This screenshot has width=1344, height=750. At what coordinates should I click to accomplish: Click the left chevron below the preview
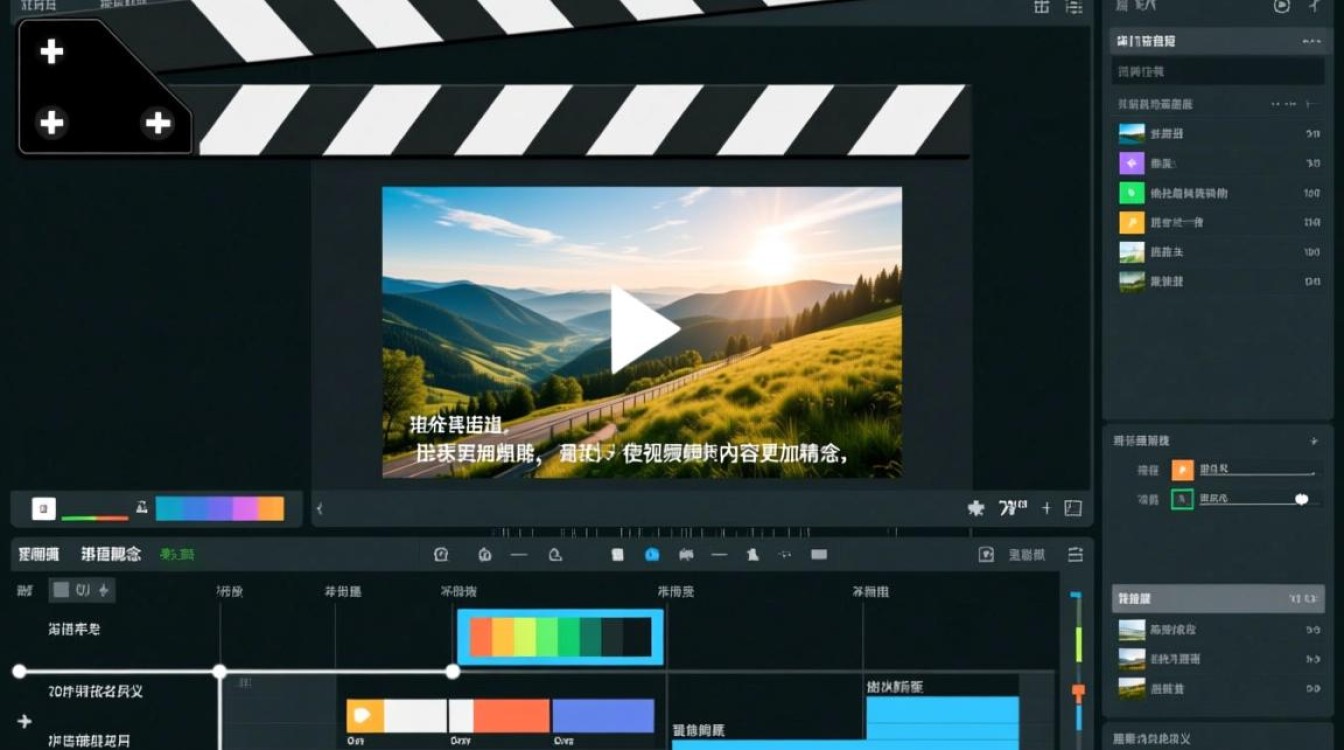point(320,509)
